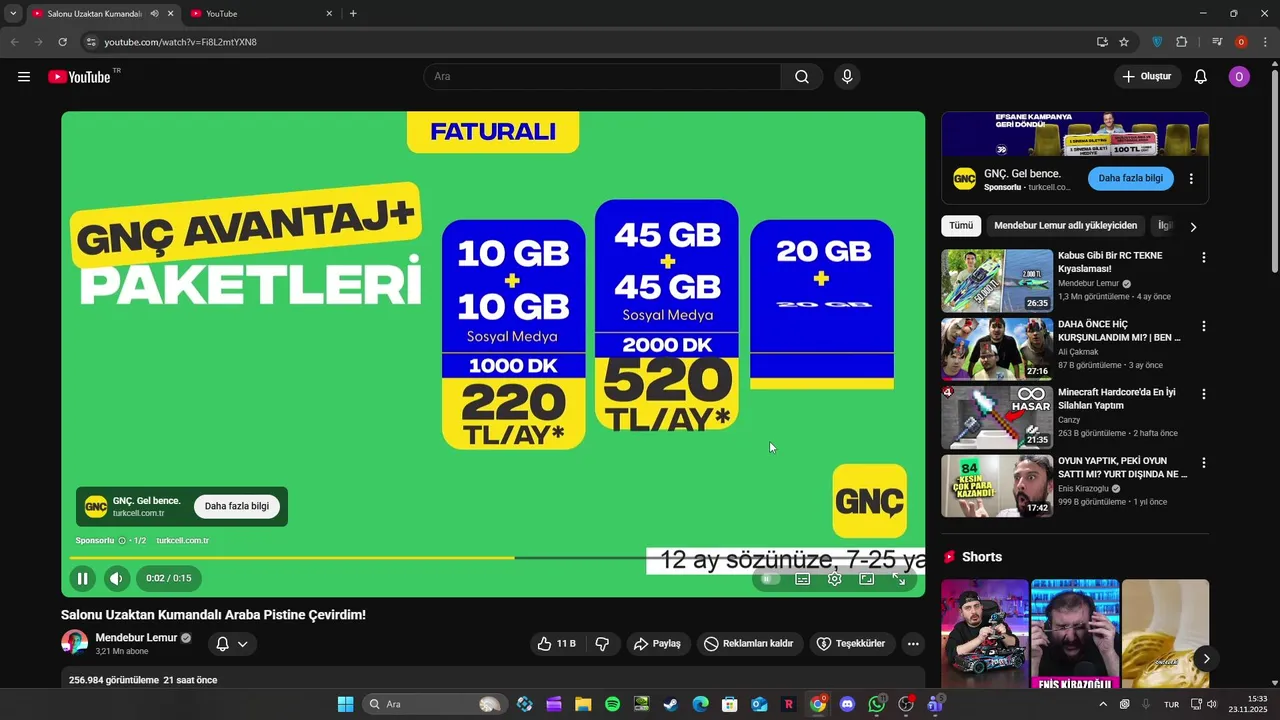Screen dimensions: 1280x720
Task: Seek on the yellow ad progress bar
Action: tap(292, 557)
